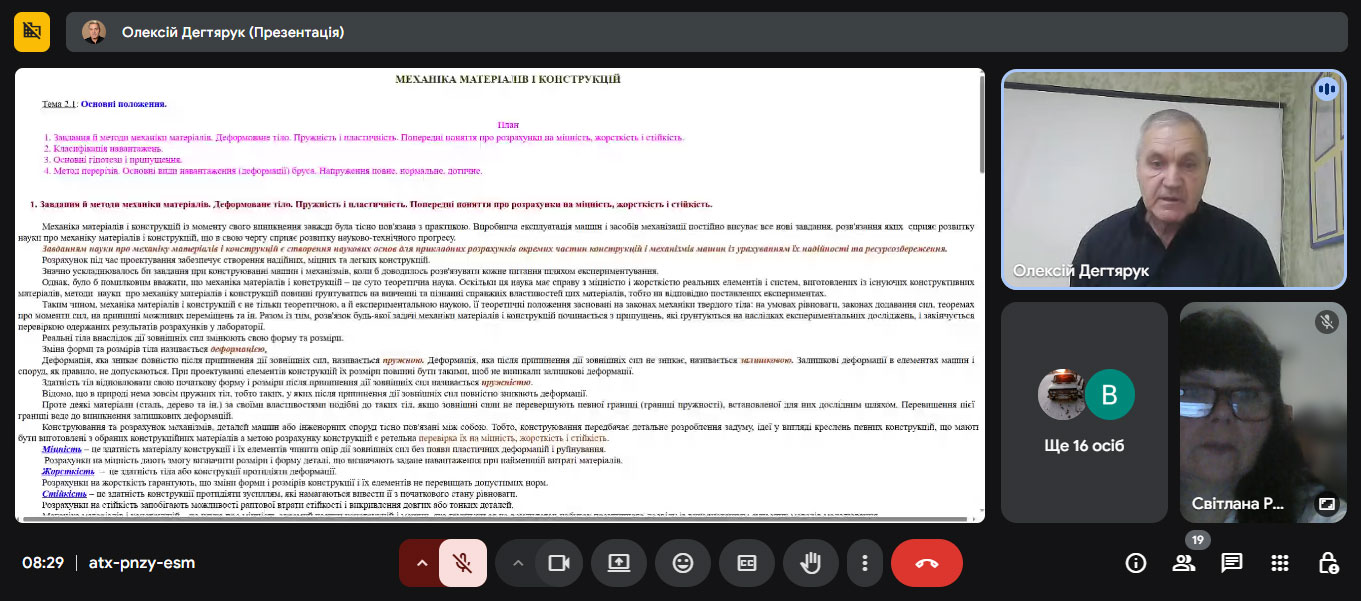
Task: Open microphone audio settings chevron
Action: 421,563
